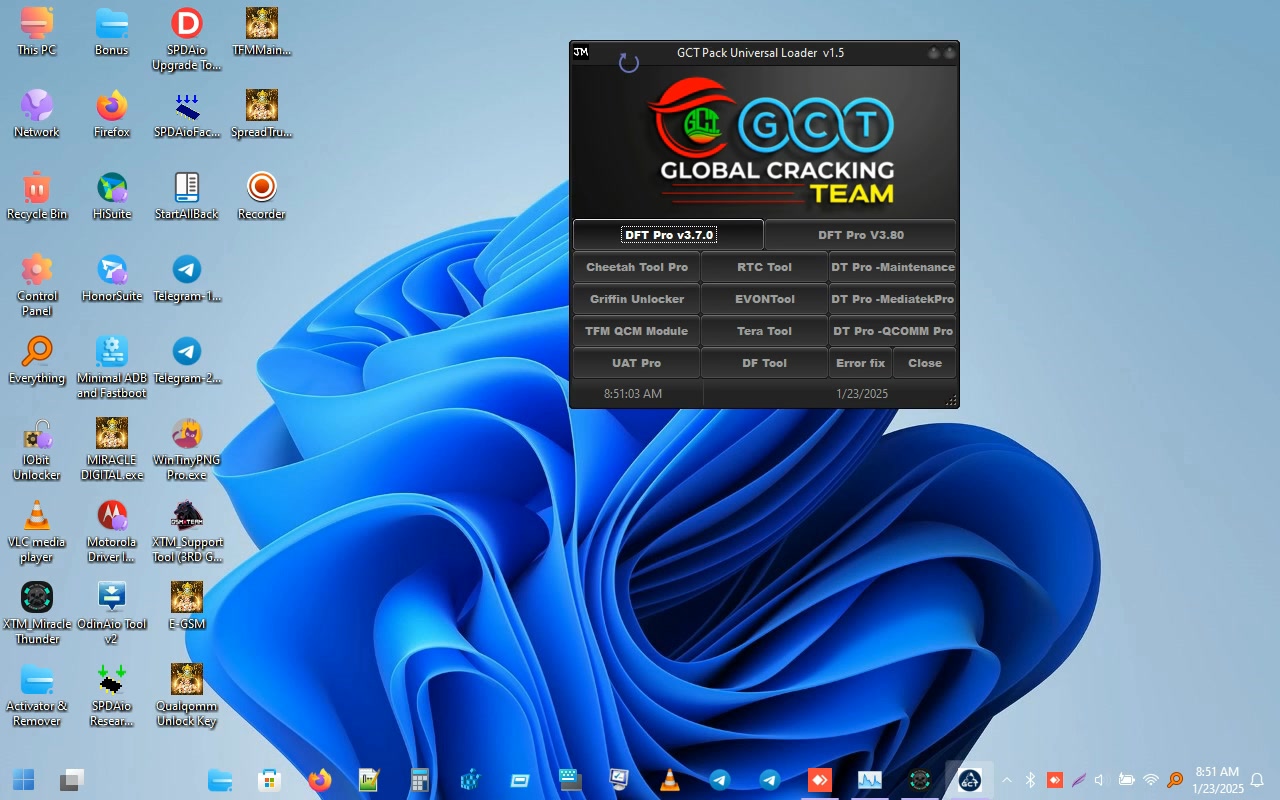Open HiSuite desktop icon

[x=112, y=196]
